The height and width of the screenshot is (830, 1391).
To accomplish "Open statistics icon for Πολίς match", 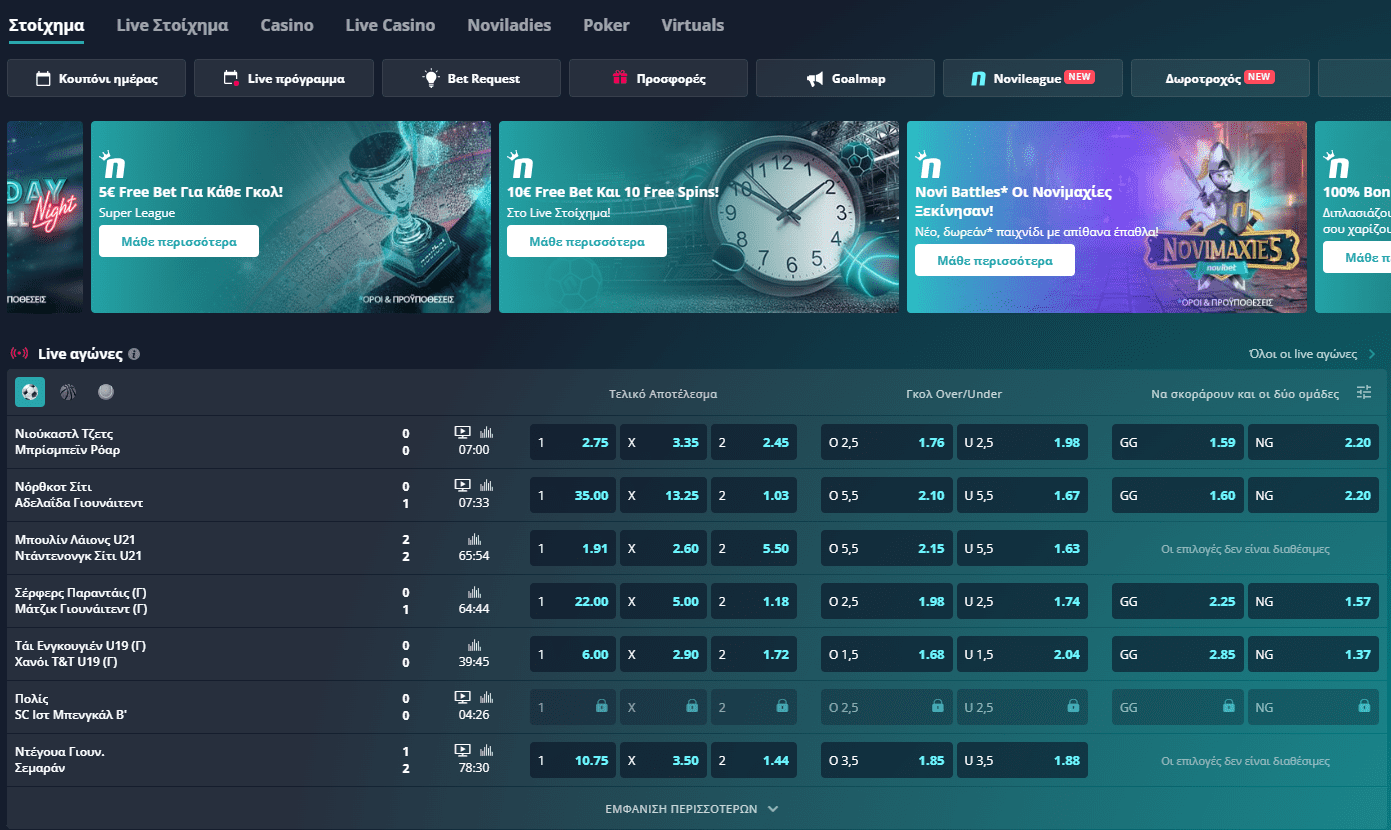I will pos(487,698).
